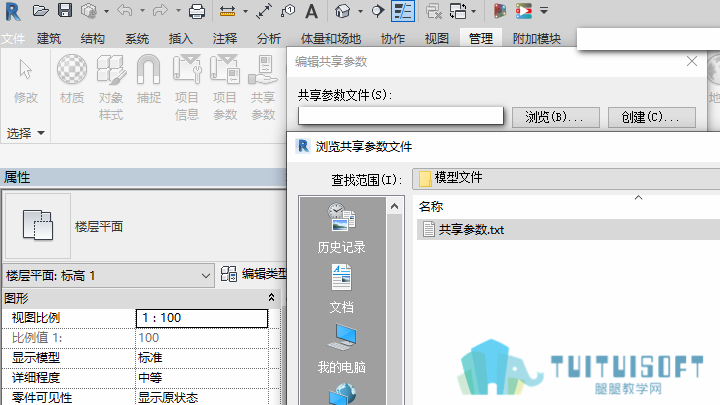Open the Materials (材质) tool
The height and width of the screenshot is (405, 720).
click(72, 79)
